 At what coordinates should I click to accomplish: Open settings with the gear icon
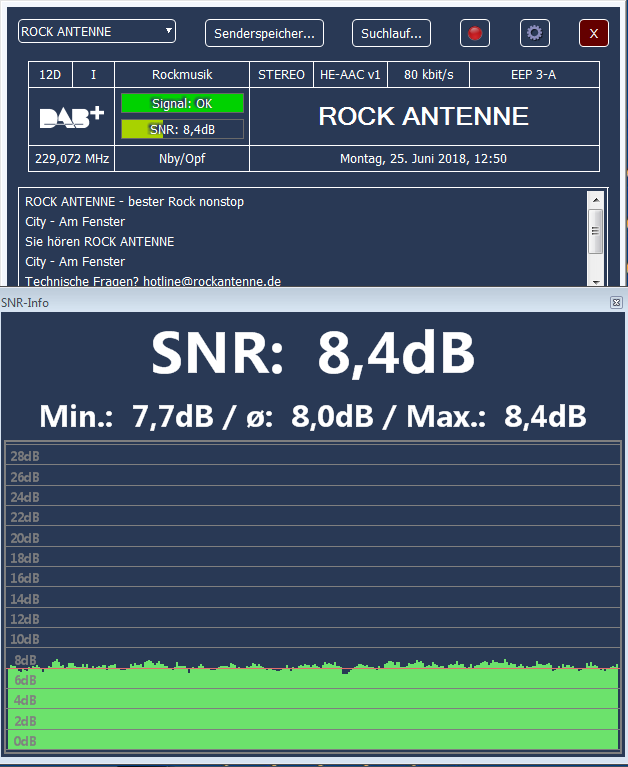click(x=535, y=33)
